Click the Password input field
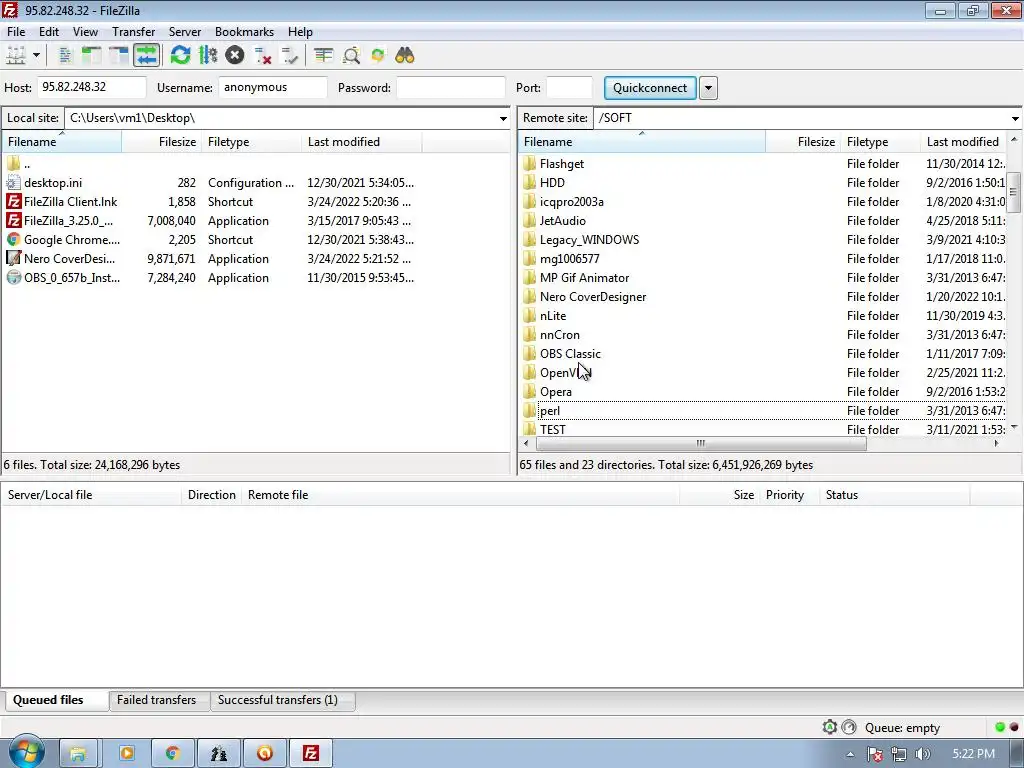Screen dimensions: 1024x768 pos(451,88)
